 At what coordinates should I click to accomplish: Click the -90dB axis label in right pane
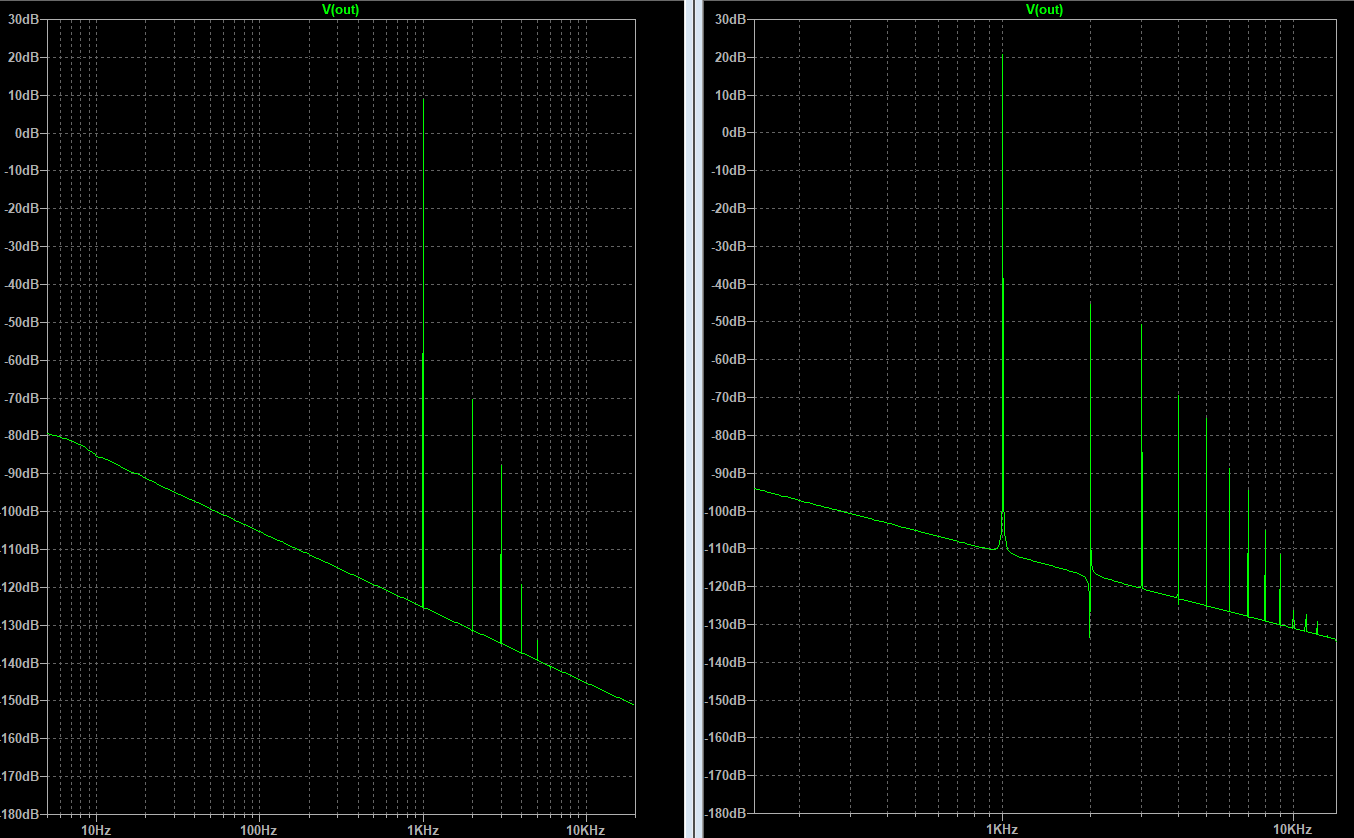(729, 473)
